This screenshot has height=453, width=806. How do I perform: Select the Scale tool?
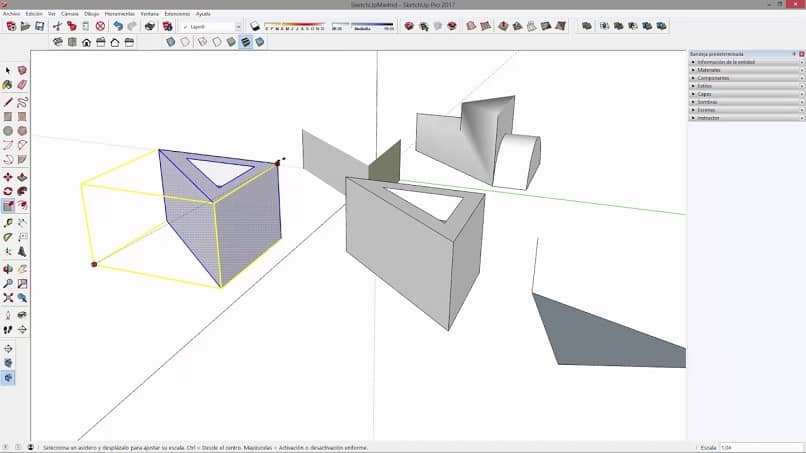[x=8, y=206]
